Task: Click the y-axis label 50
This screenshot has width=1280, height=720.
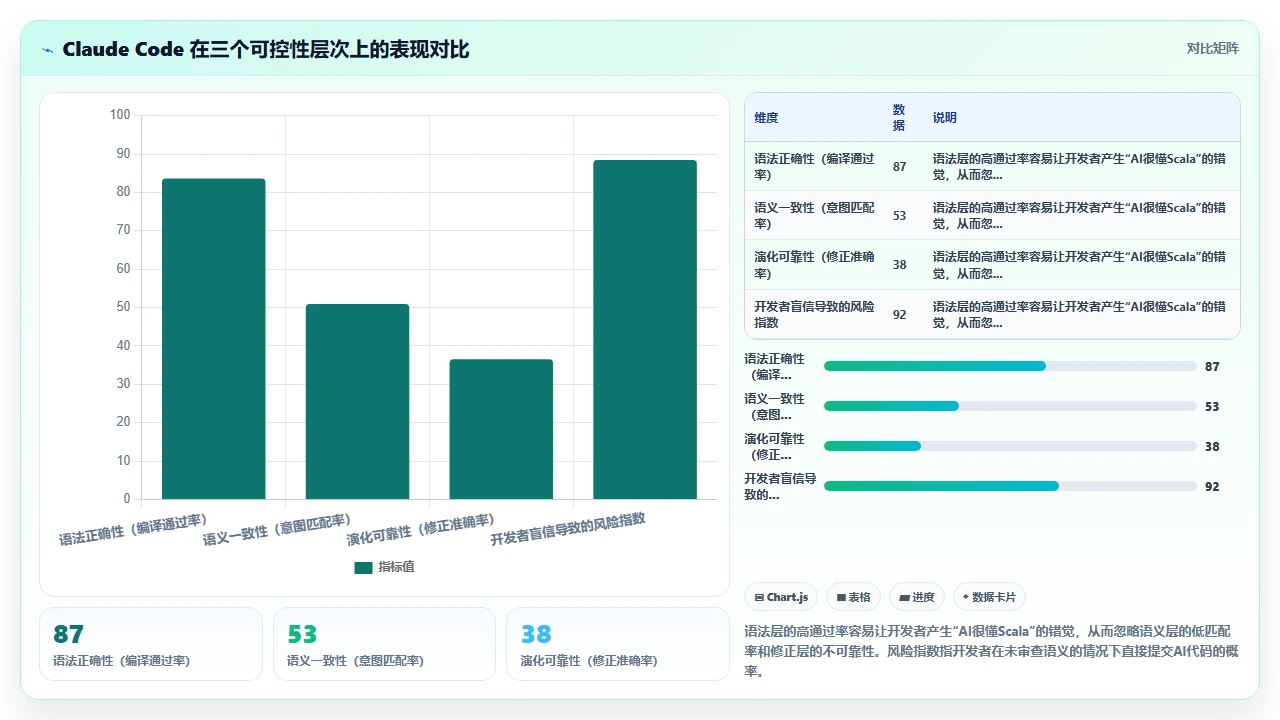Action: tap(123, 307)
